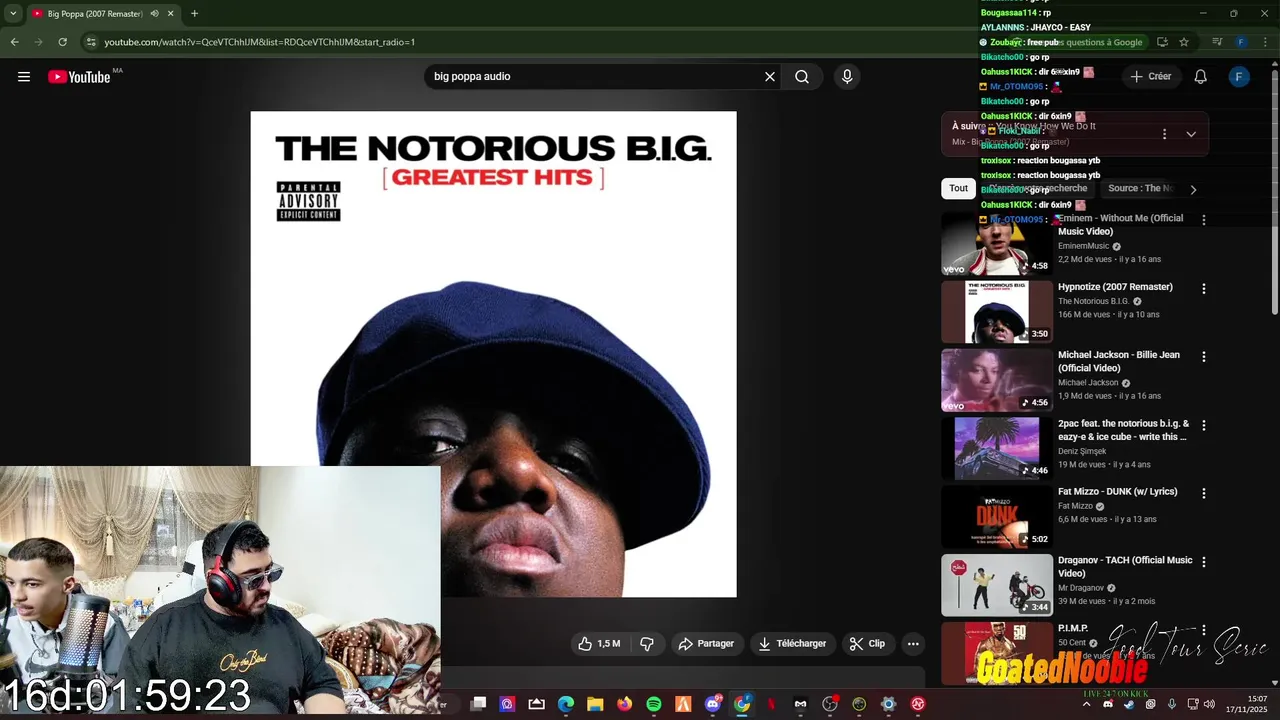Start voice search with the microphone
The height and width of the screenshot is (720, 1280).
tap(847, 77)
